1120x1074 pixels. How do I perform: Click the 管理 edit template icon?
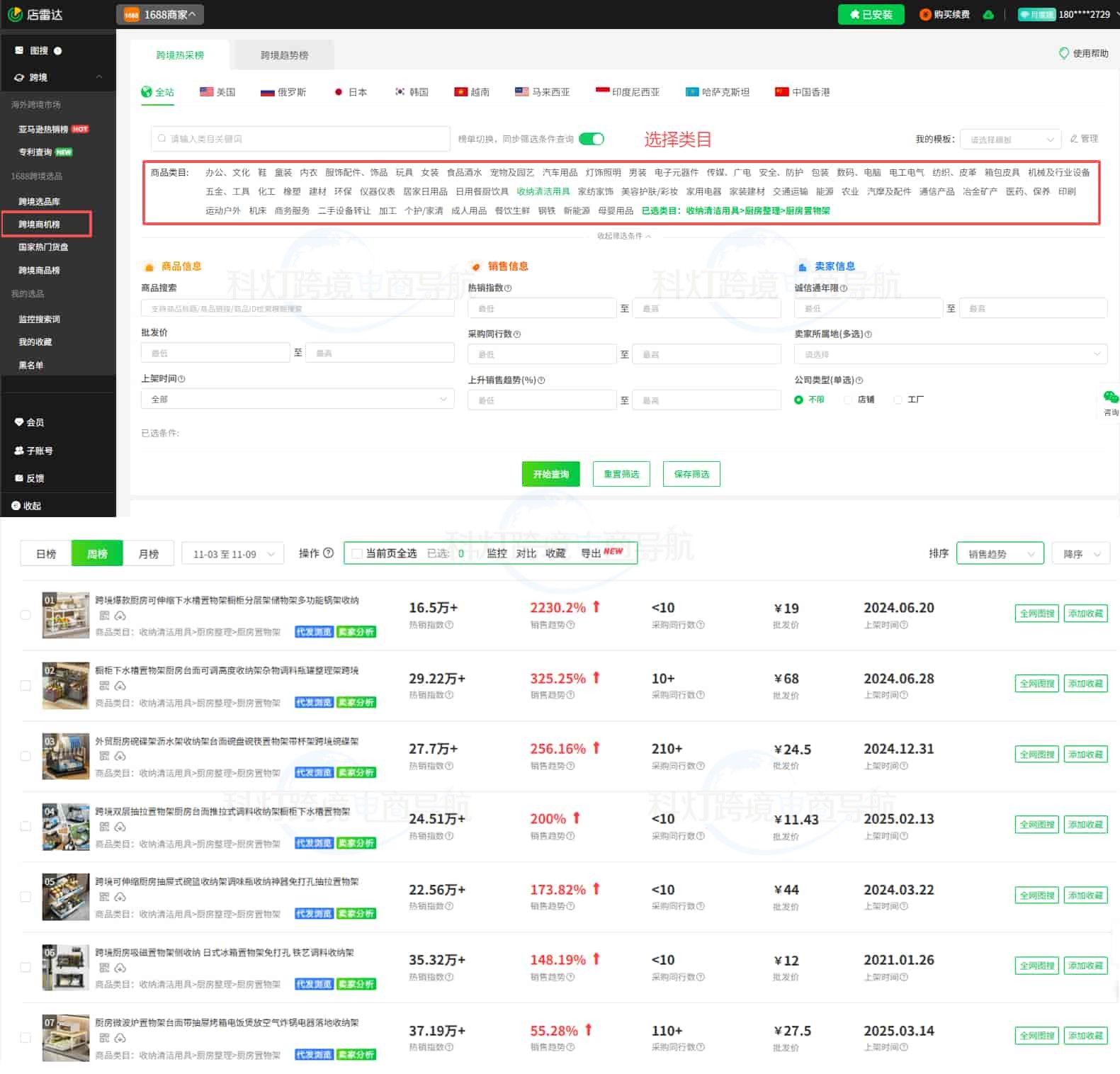pos(1074,139)
